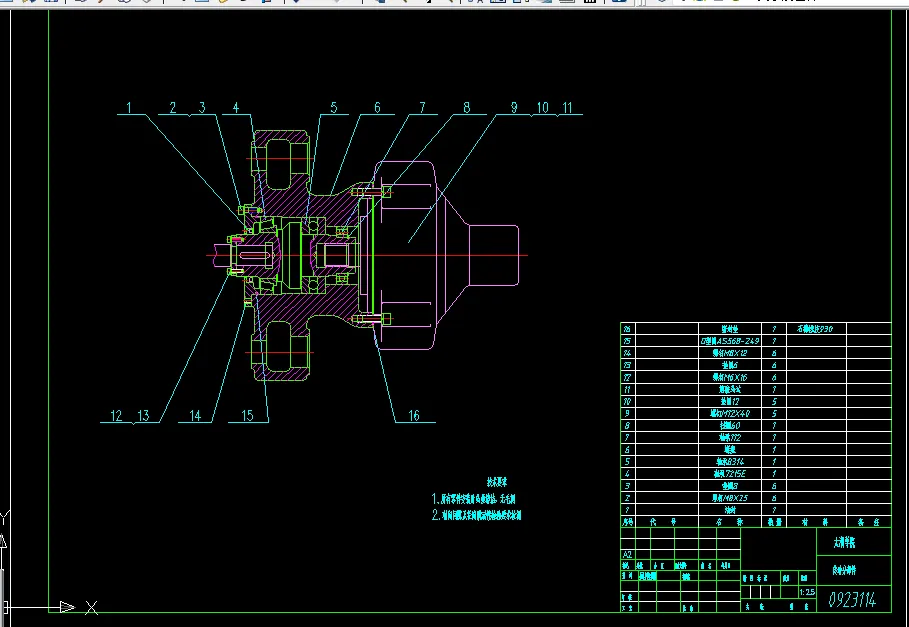Select balloon callout number 14 below the assembly
The image size is (909, 627).
(x=195, y=415)
